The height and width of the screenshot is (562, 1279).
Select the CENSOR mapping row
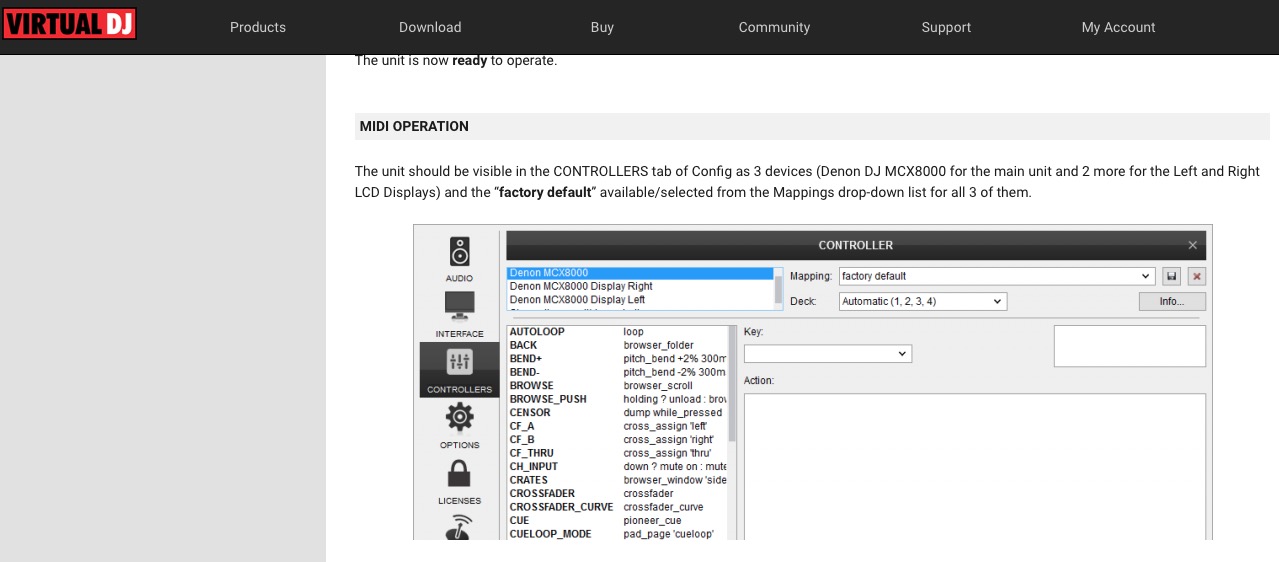click(x=617, y=412)
